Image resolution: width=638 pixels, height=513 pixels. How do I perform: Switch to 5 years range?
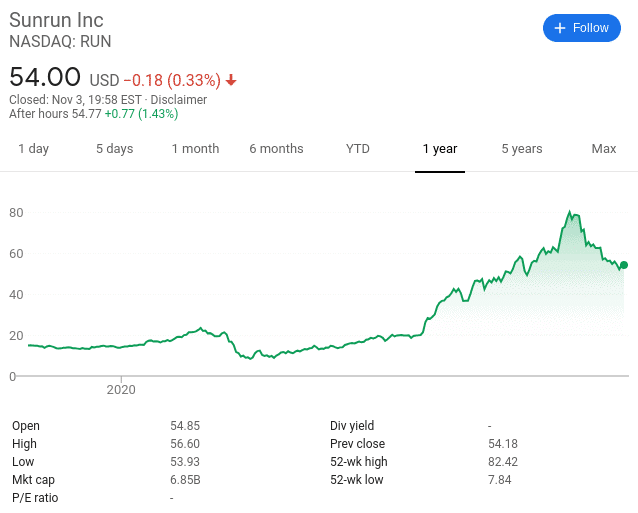click(x=522, y=149)
